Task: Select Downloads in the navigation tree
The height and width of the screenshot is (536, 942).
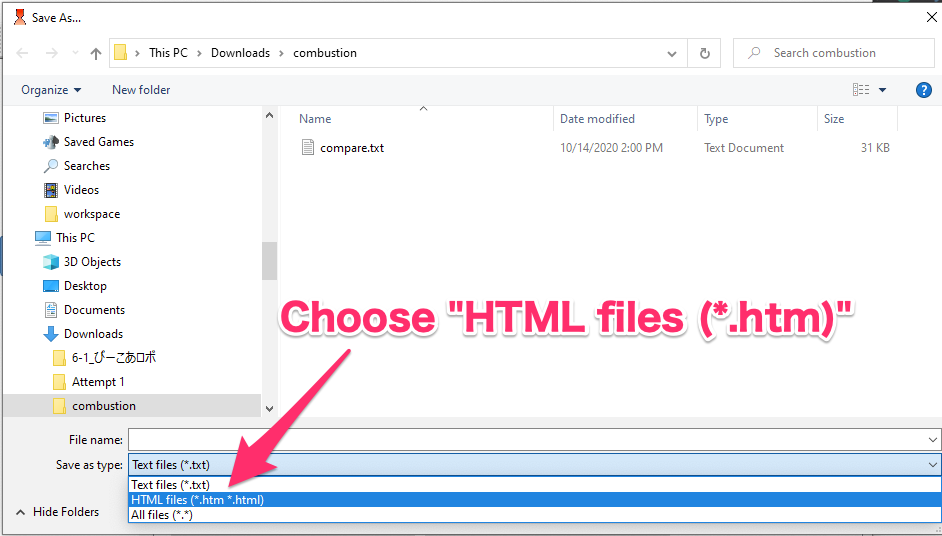Action: 93,334
